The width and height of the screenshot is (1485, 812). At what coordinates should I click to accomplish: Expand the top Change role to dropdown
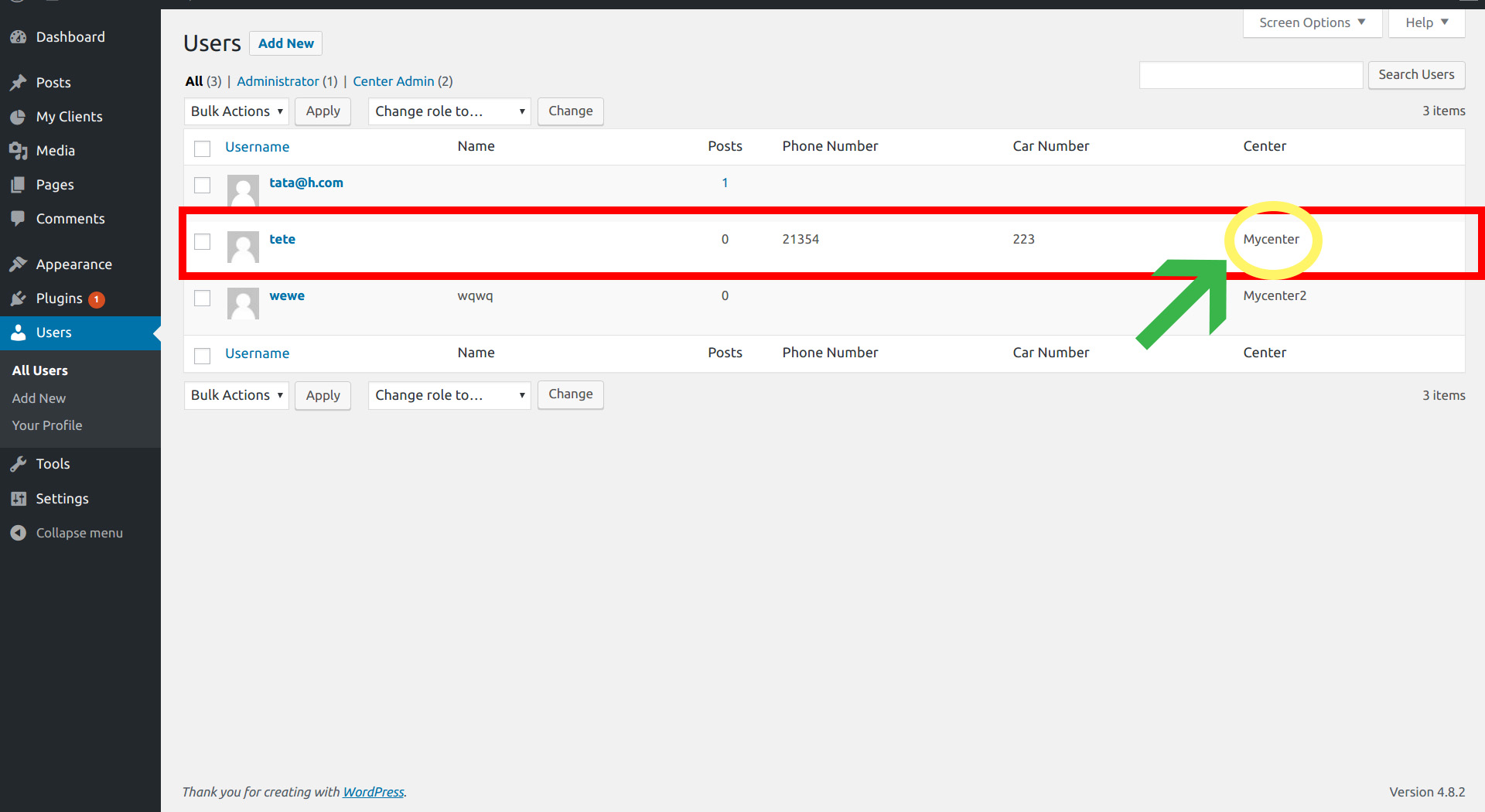pos(449,111)
